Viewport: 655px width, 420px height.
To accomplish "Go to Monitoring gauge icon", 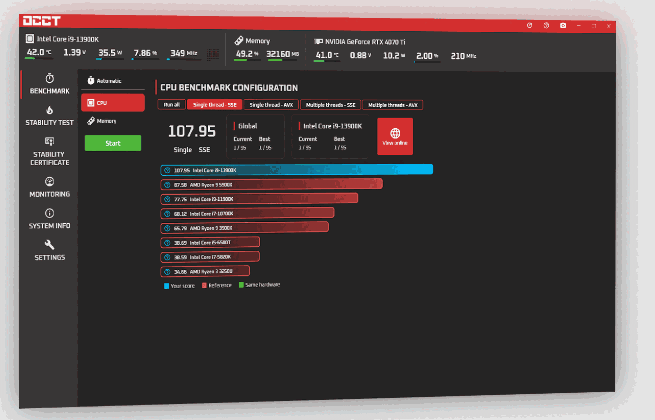I will (49, 181).
